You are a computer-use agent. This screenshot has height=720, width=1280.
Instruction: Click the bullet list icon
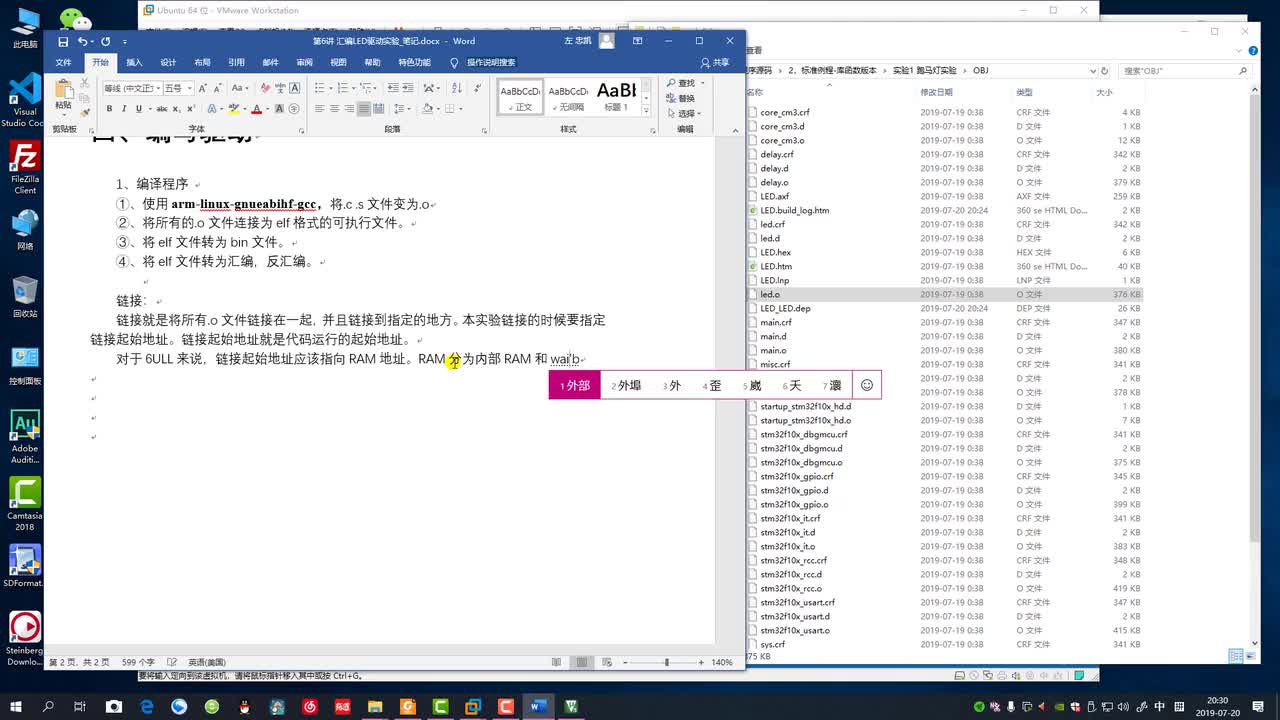321,88
